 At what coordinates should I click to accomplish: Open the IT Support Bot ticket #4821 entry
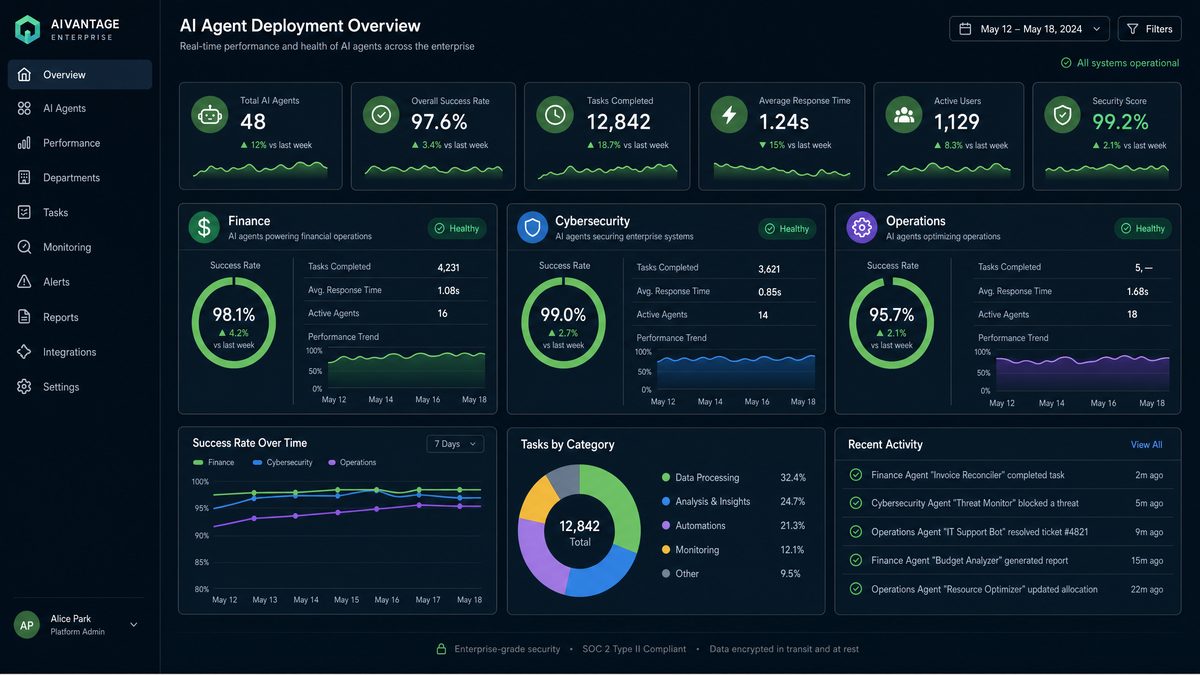[1006, 532]
